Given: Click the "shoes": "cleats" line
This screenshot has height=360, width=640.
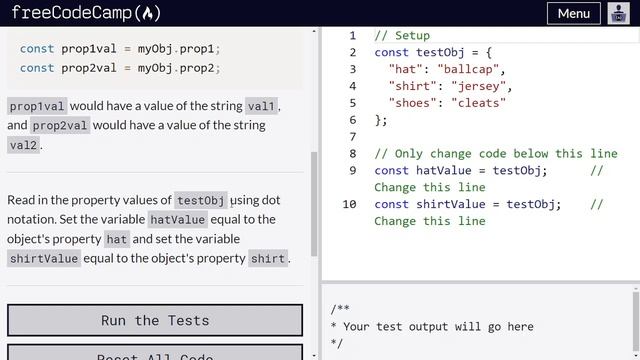Looking at the screenshot, I should 447,103.
